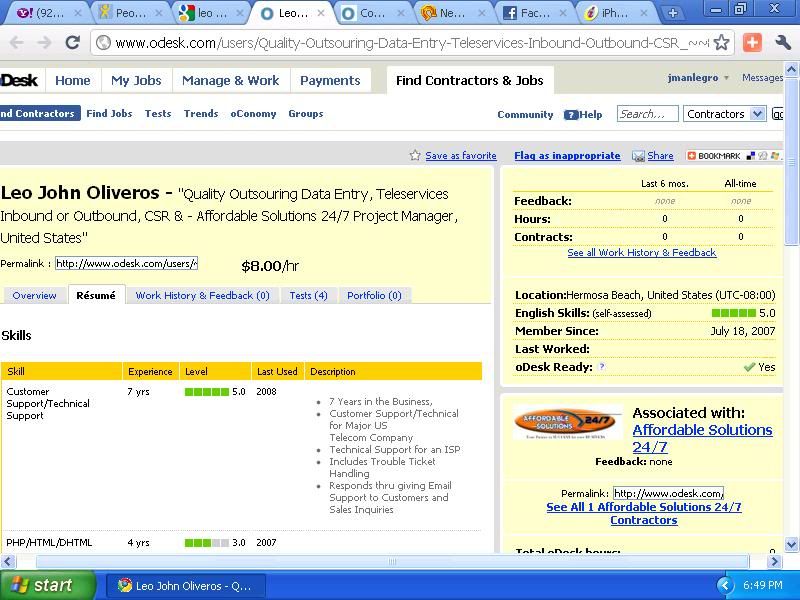The image size is (800, 600).
Task: Click the oDesk Ready help icon
Action: pos(602,367)
